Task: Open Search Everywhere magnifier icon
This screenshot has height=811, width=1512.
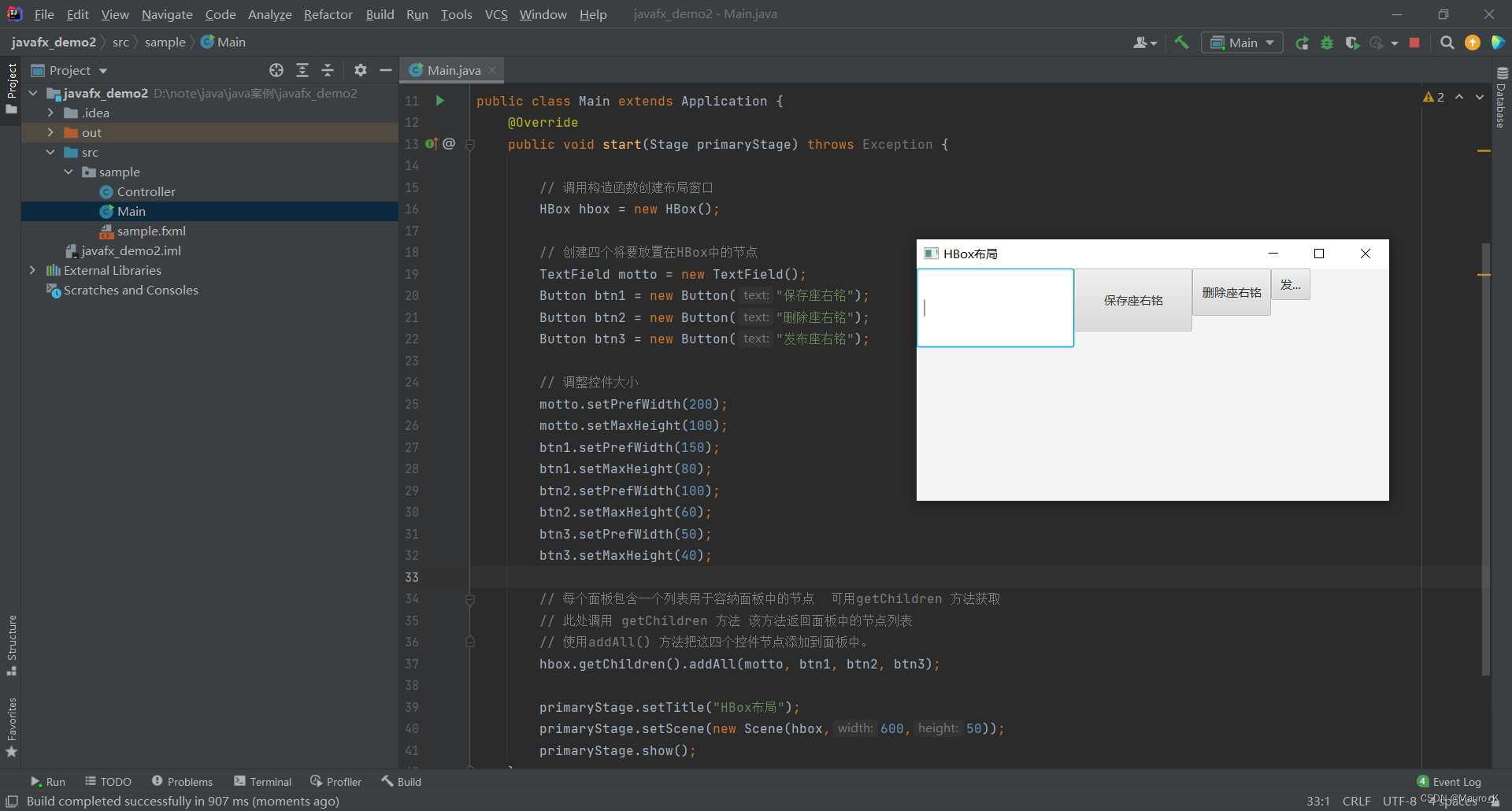Action: [1447, 43]
